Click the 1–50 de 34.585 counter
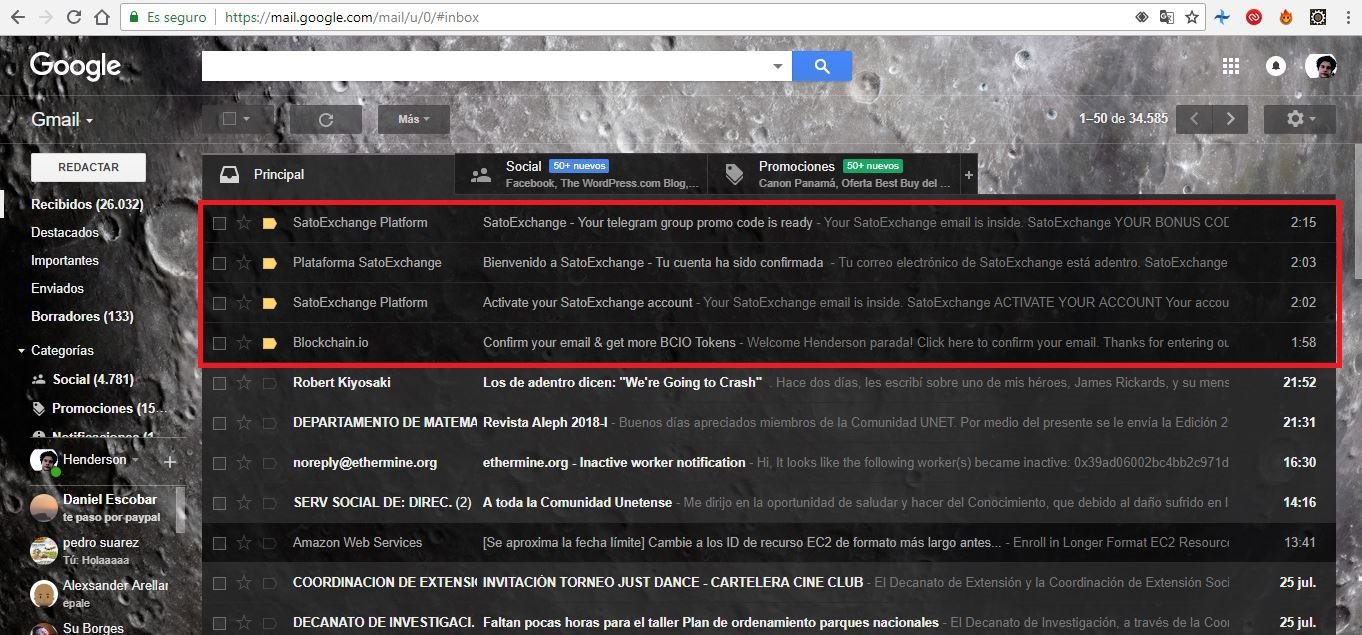Image resolution: width=1362 pixels, height=635 pixels. pyautogui.click(x=1123, y=119)
